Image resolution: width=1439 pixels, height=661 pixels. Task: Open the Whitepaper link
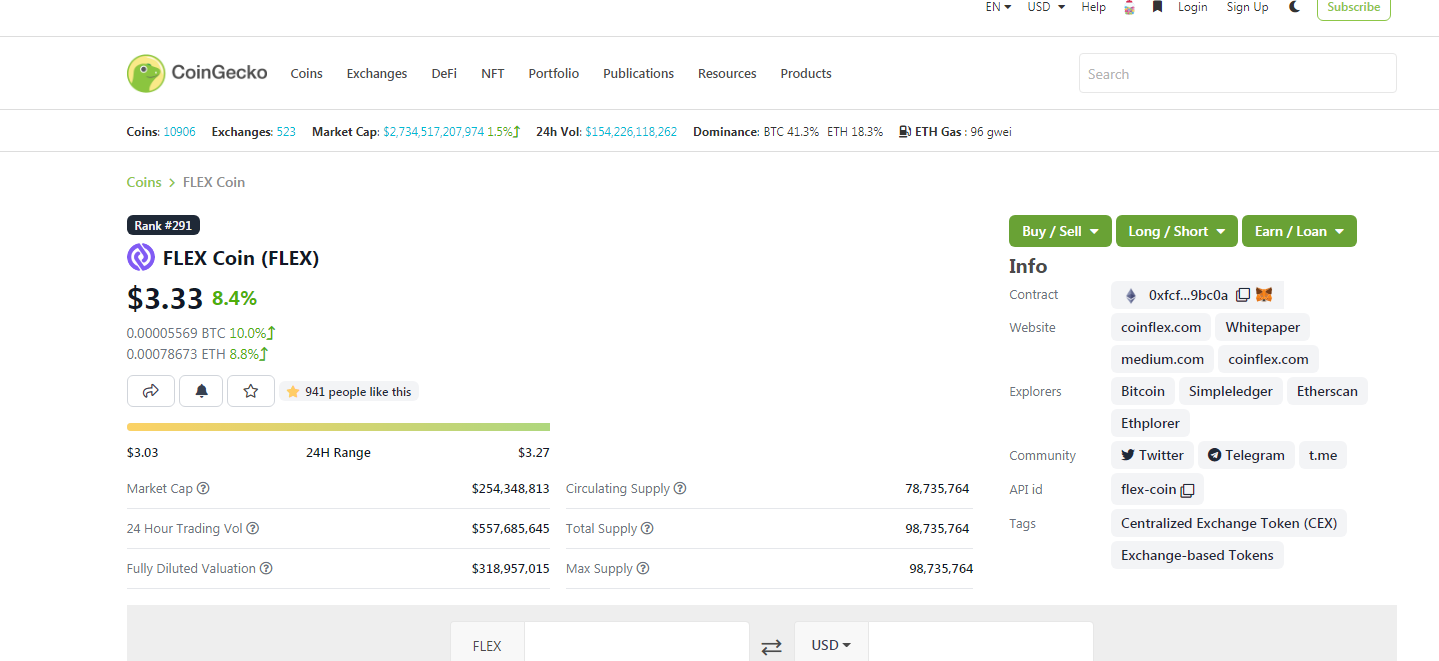(x=1263, y=327)
